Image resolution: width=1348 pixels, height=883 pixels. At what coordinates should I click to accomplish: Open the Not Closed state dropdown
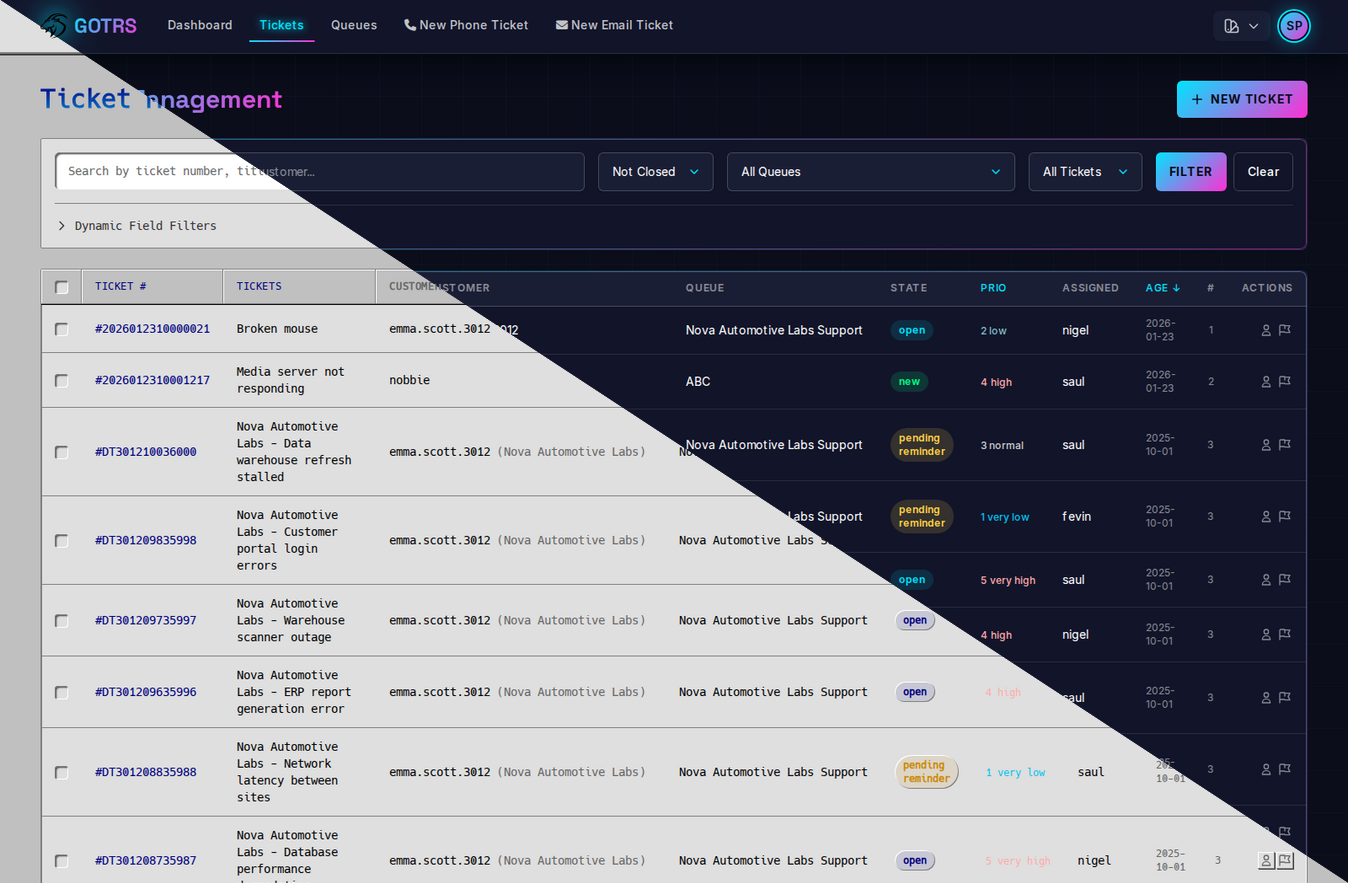(655, 171)
